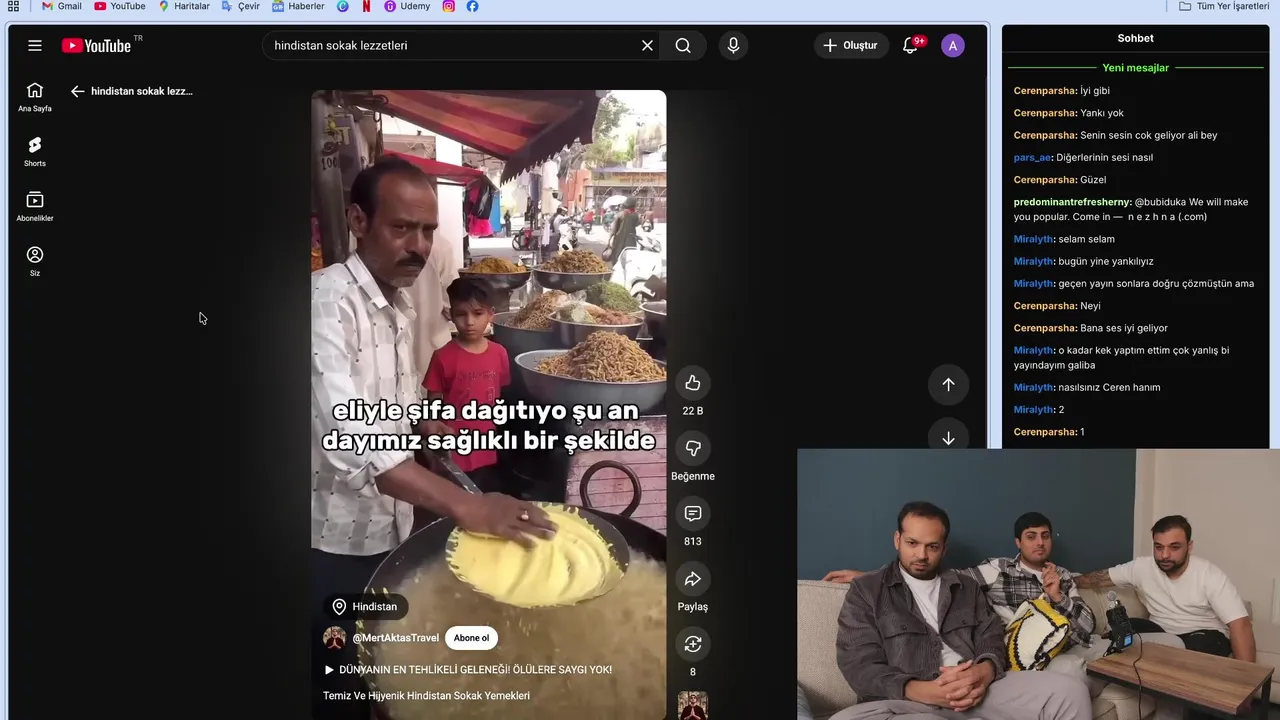The height and width of the screenshot is (720, 1280).
Task: Click the magnifier search button
Action: [x=683, y=45]
